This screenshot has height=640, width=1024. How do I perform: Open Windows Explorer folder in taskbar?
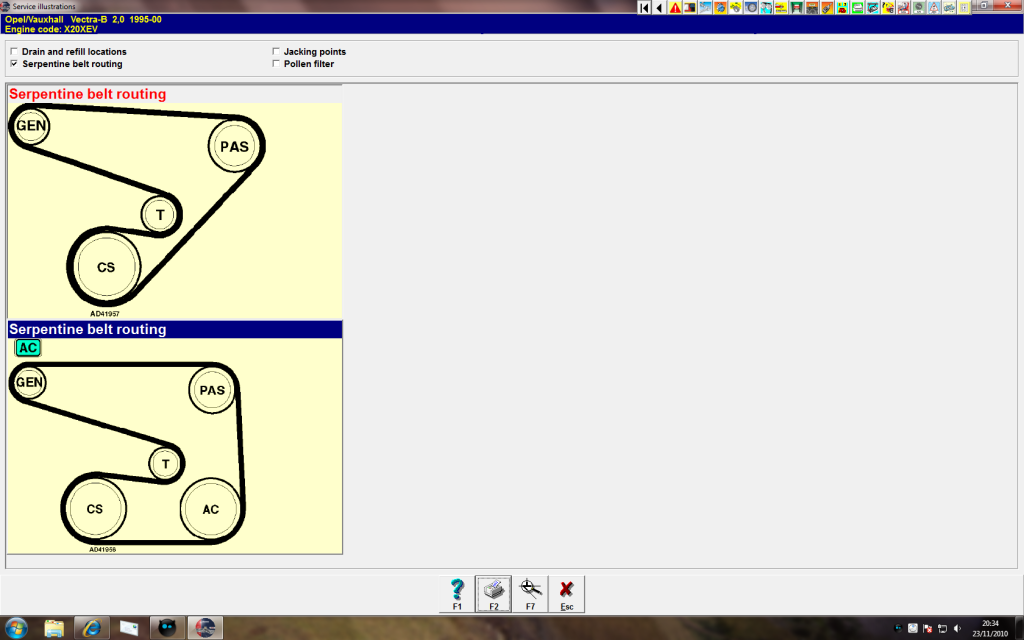(54, 628)
